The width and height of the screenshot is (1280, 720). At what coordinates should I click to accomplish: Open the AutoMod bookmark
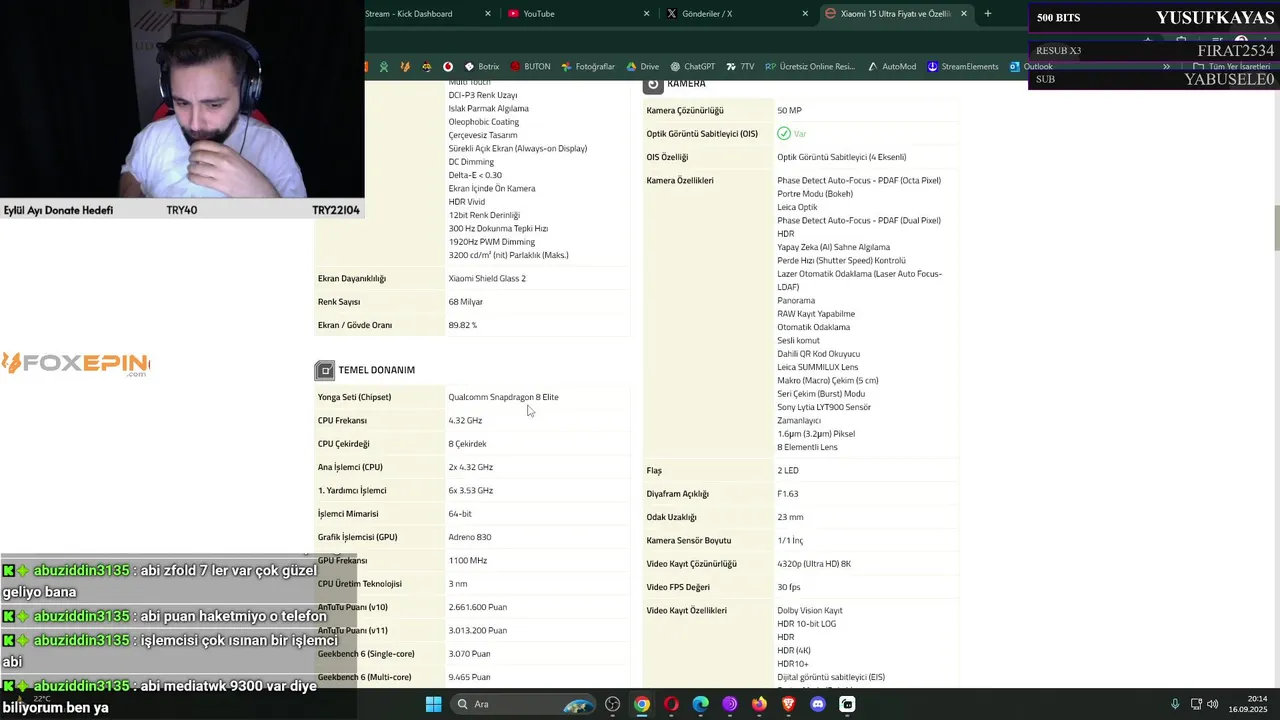[891, 67]
